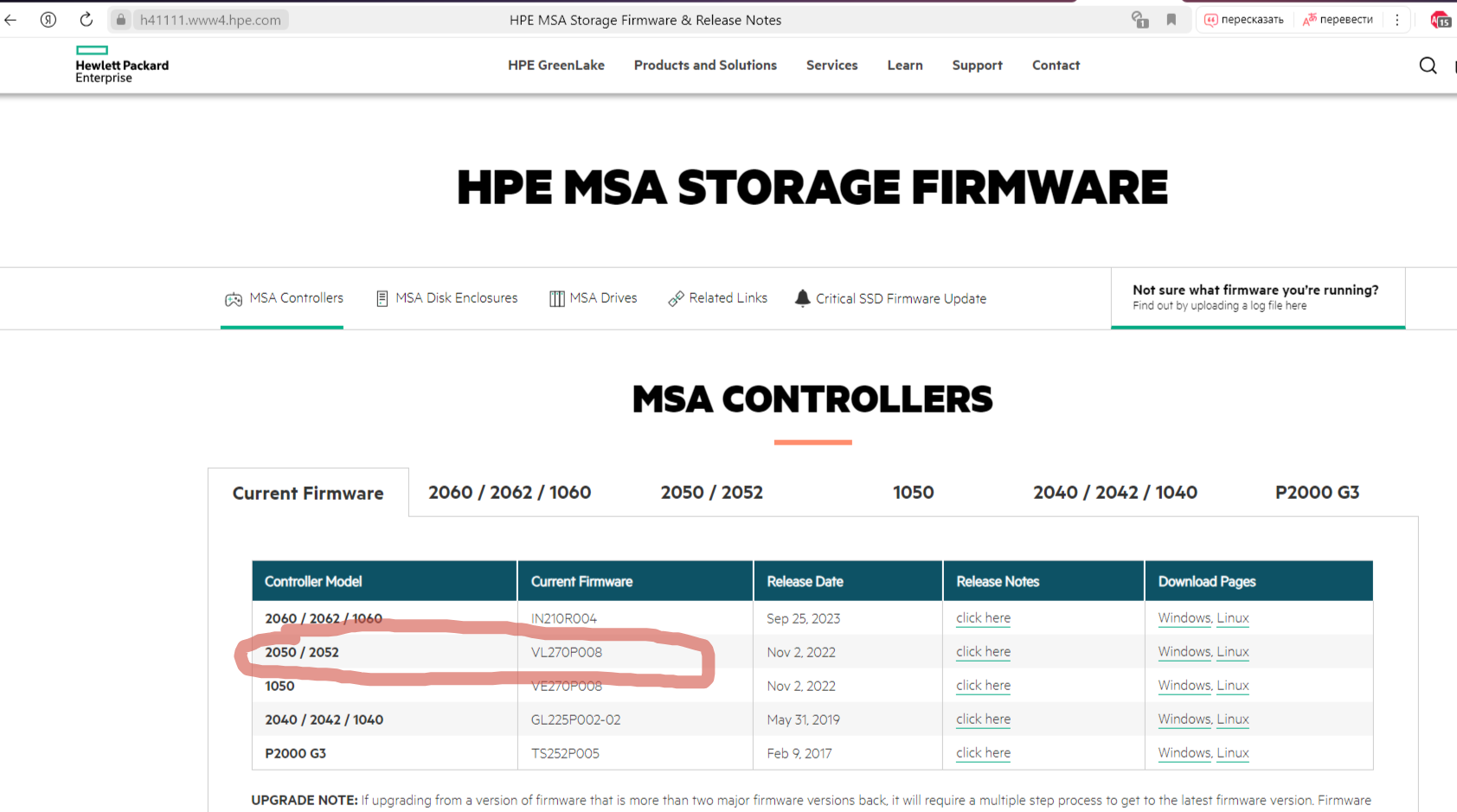
Task: Select the 2050 / 2052 tab
Action: pos(712,492)
